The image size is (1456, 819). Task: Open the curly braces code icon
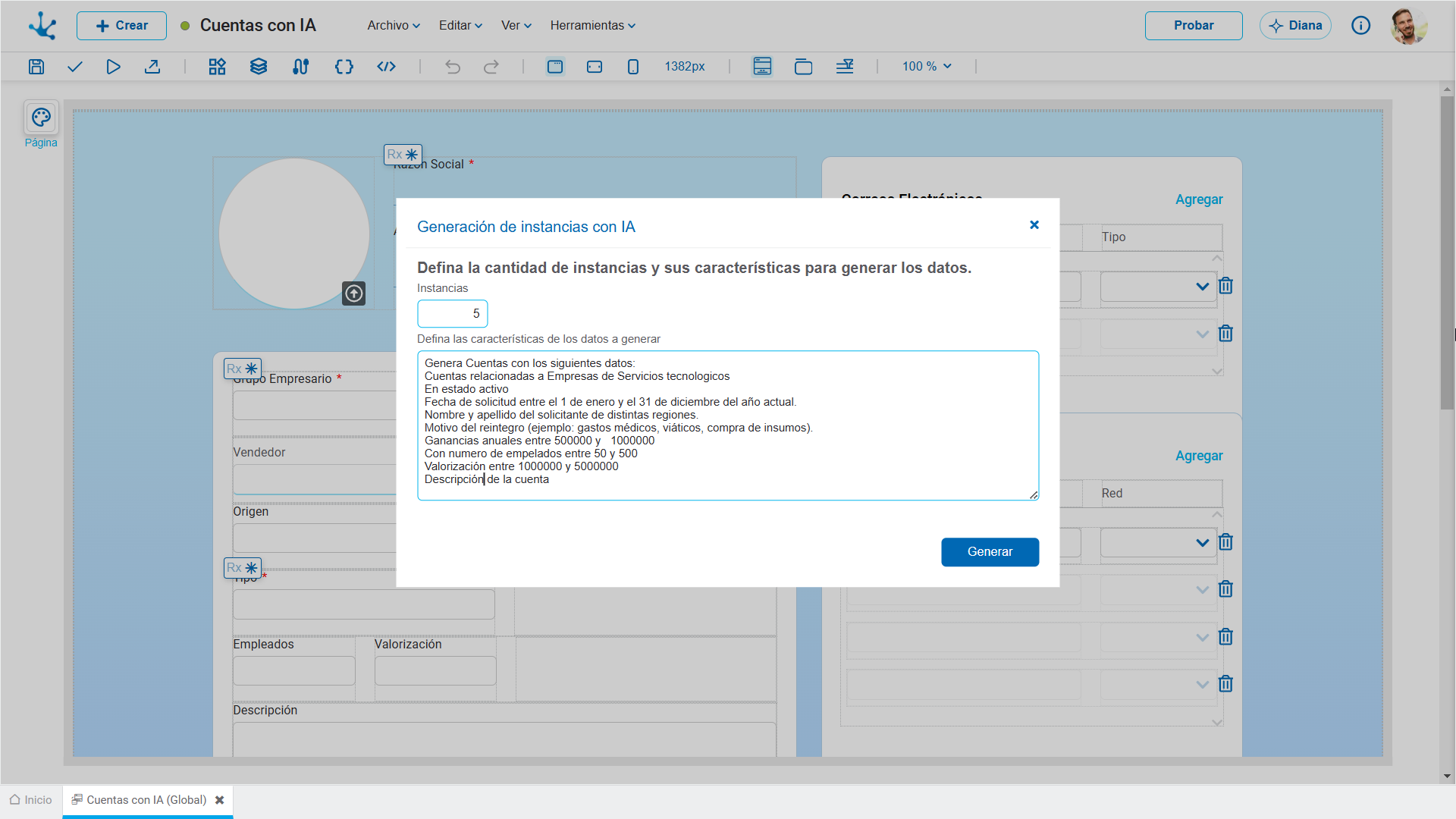[344, 67]
